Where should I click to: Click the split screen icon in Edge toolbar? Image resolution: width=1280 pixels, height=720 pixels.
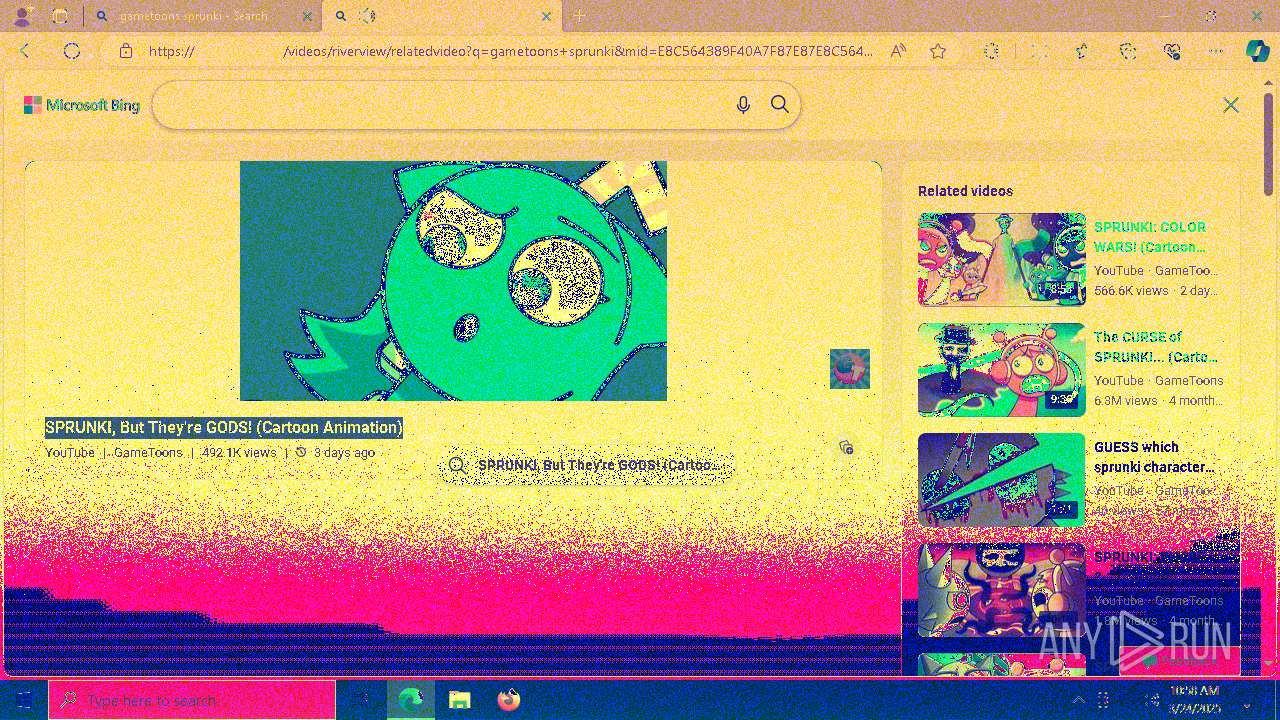click(1040, 51)
